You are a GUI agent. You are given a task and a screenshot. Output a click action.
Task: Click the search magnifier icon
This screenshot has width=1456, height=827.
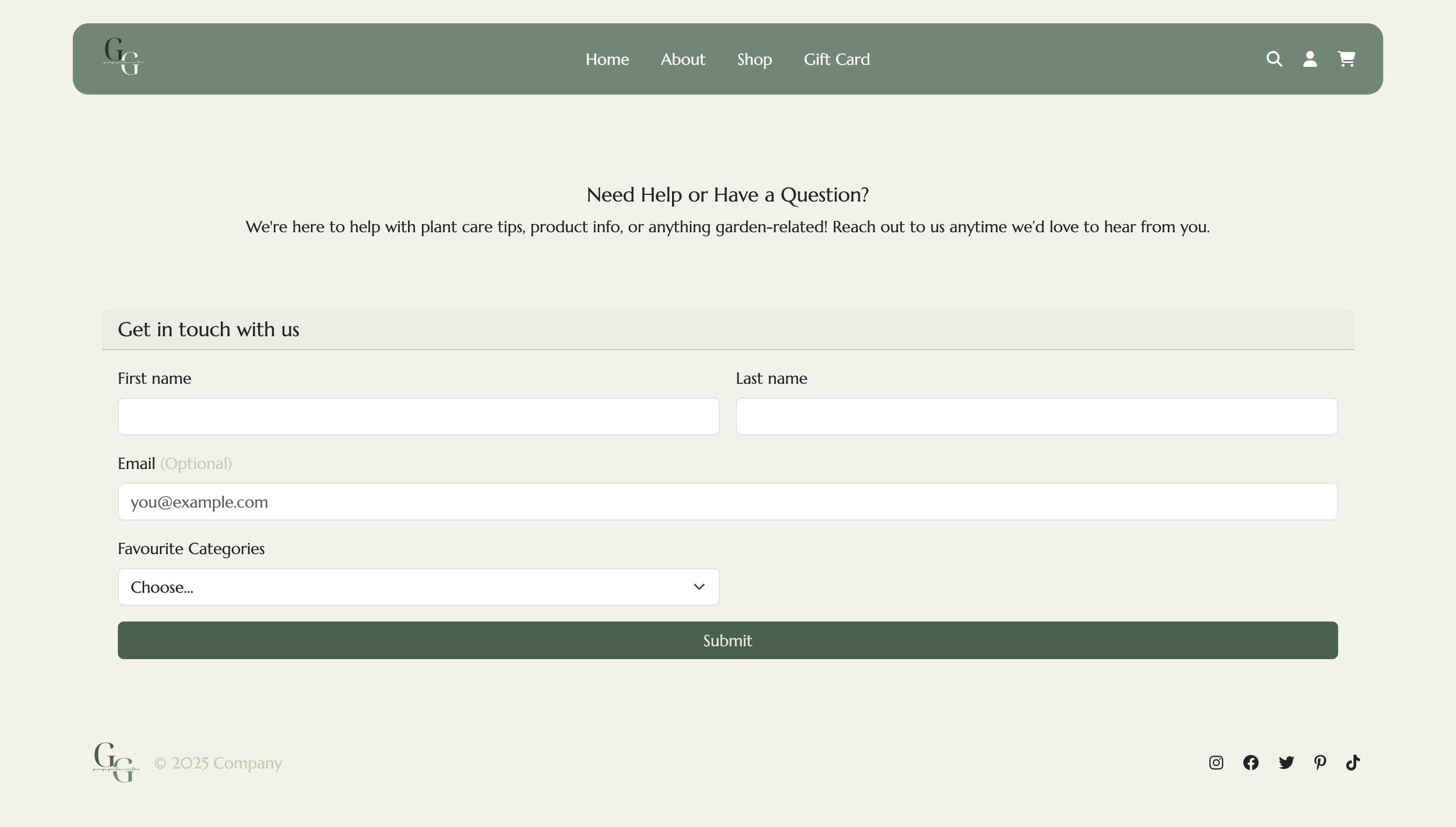coord(1274,59)
